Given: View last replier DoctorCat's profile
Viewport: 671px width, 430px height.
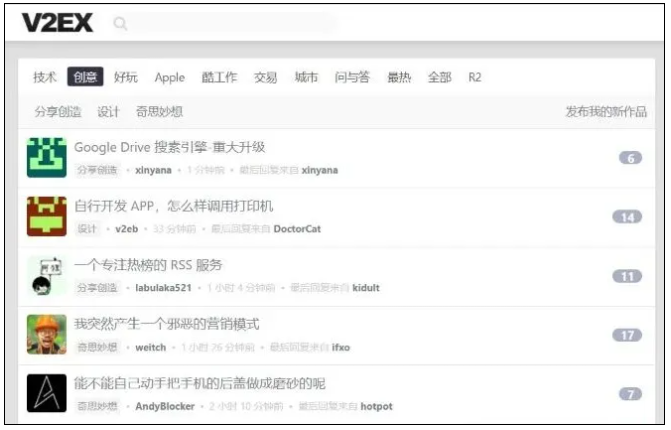Looking at the screenshot, I should pos(297,229).
